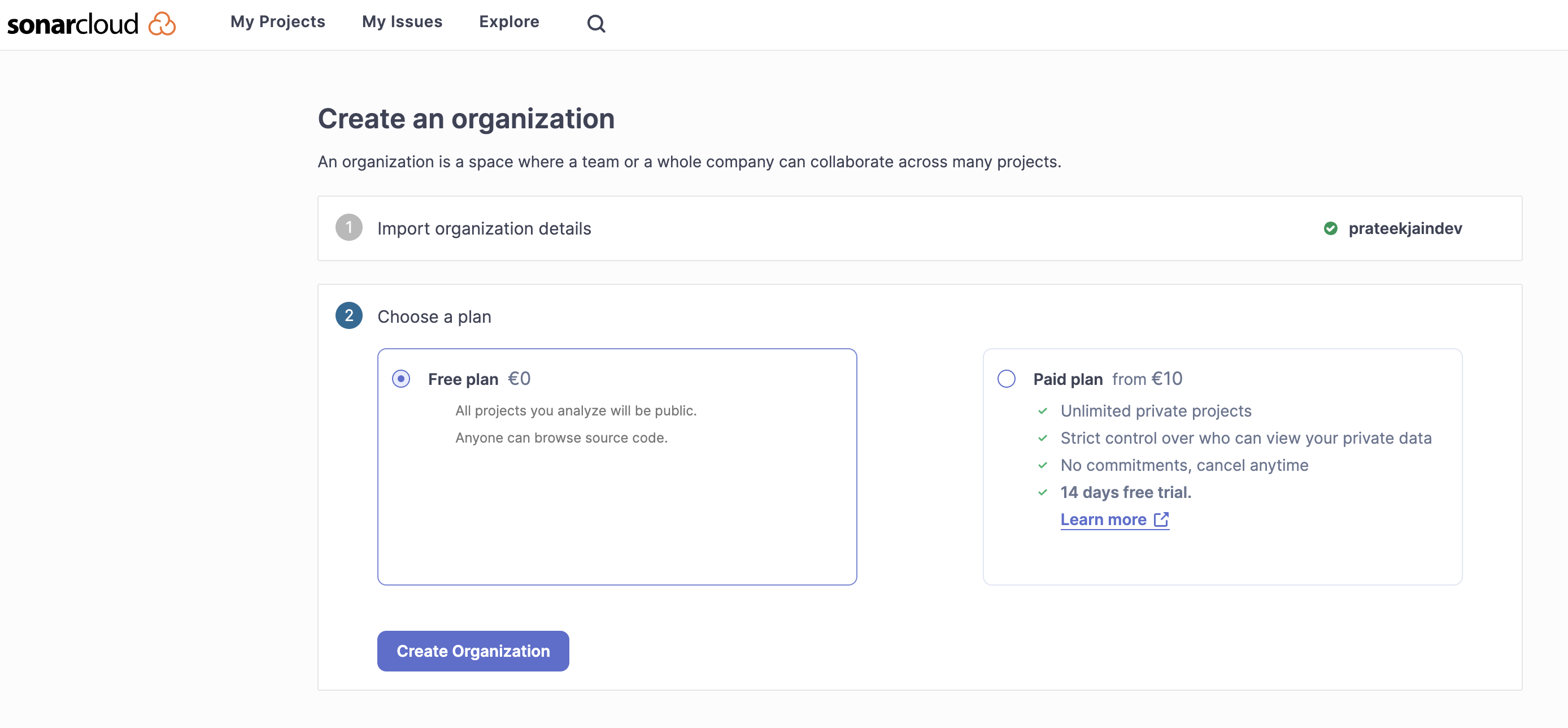1568x728 pixels.
Task: Click the step 1 number badge
Action: 349,227
